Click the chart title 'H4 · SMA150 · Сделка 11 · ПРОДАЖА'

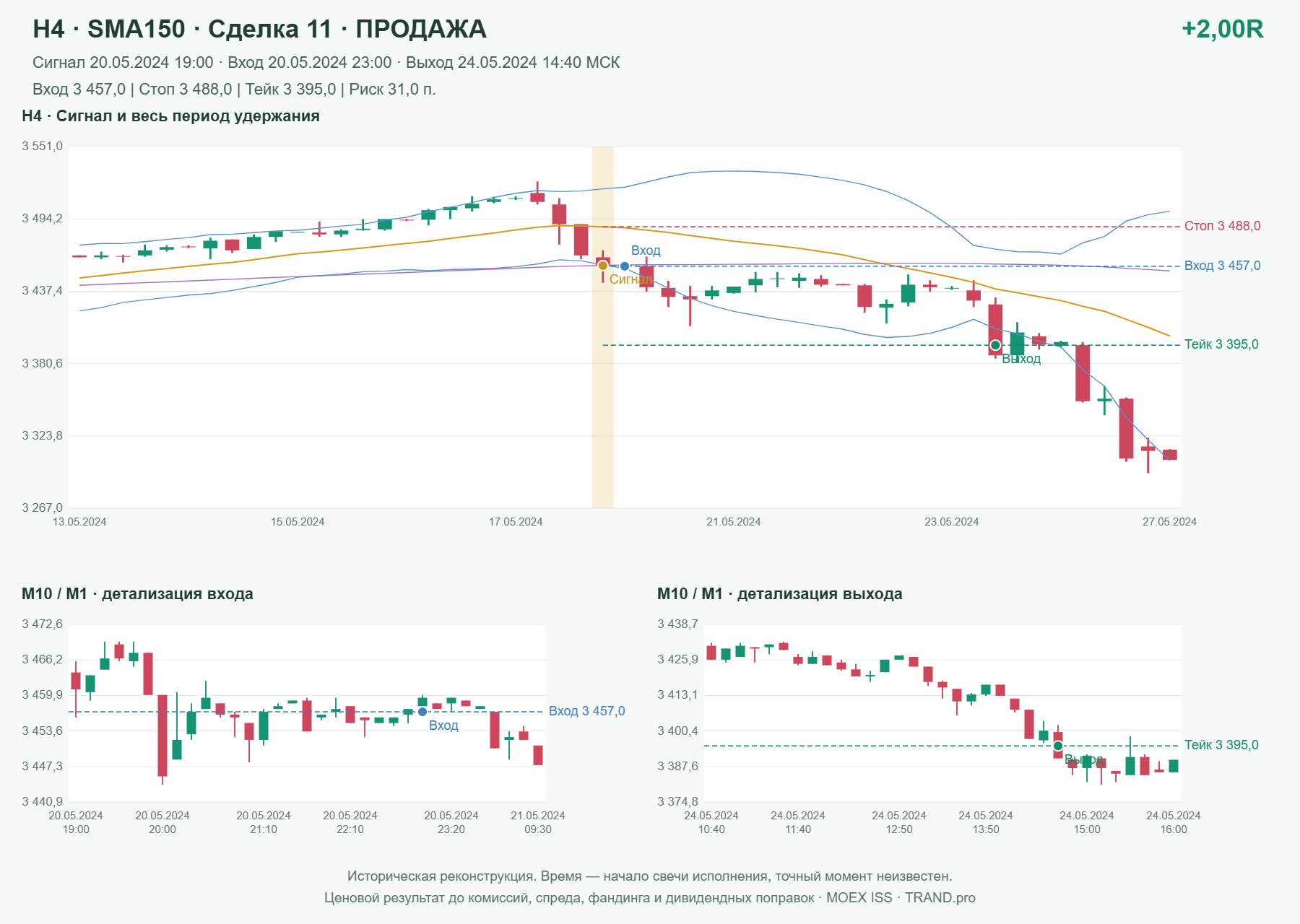259,29
